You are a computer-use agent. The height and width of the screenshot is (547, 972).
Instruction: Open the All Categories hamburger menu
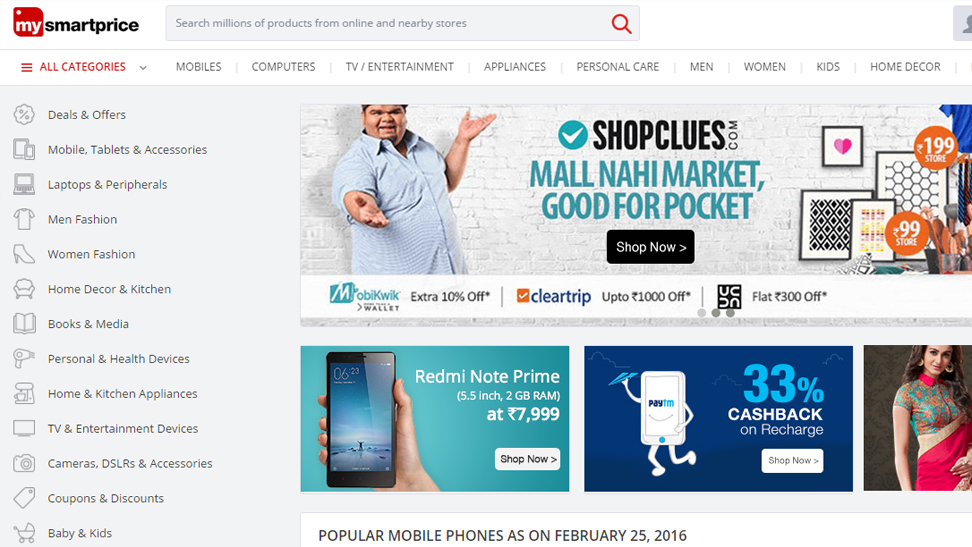click(27, 67)
